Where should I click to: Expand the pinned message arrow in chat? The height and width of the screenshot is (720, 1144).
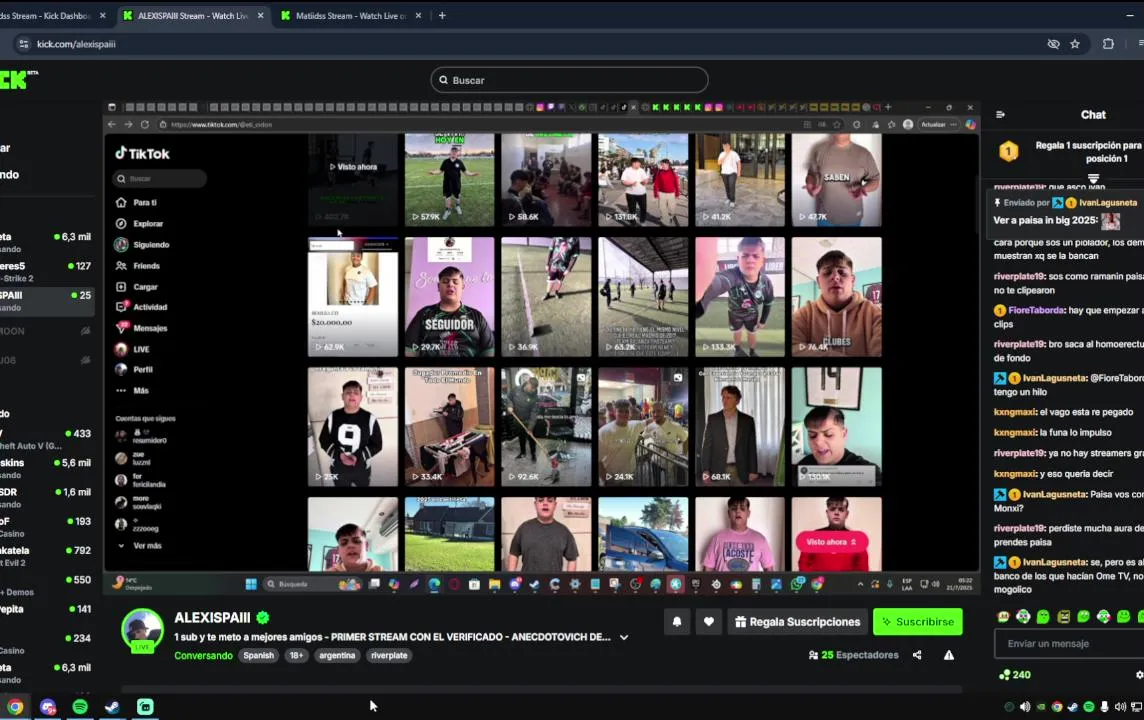click(x=1093, y=178)
